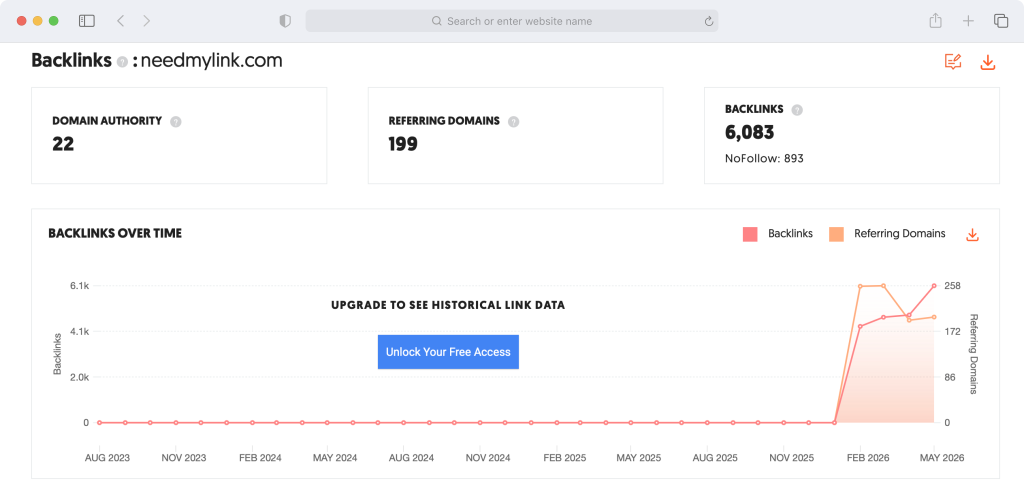Click the Backlinks count 6,083
The image size is (1024, 492).
pos(750,133)
